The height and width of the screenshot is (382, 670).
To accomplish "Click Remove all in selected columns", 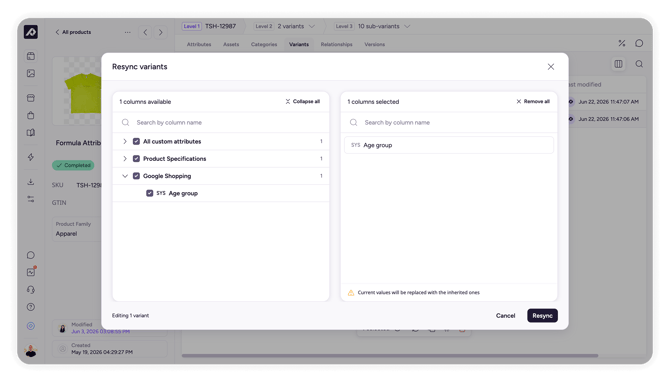I will [533, 102].
